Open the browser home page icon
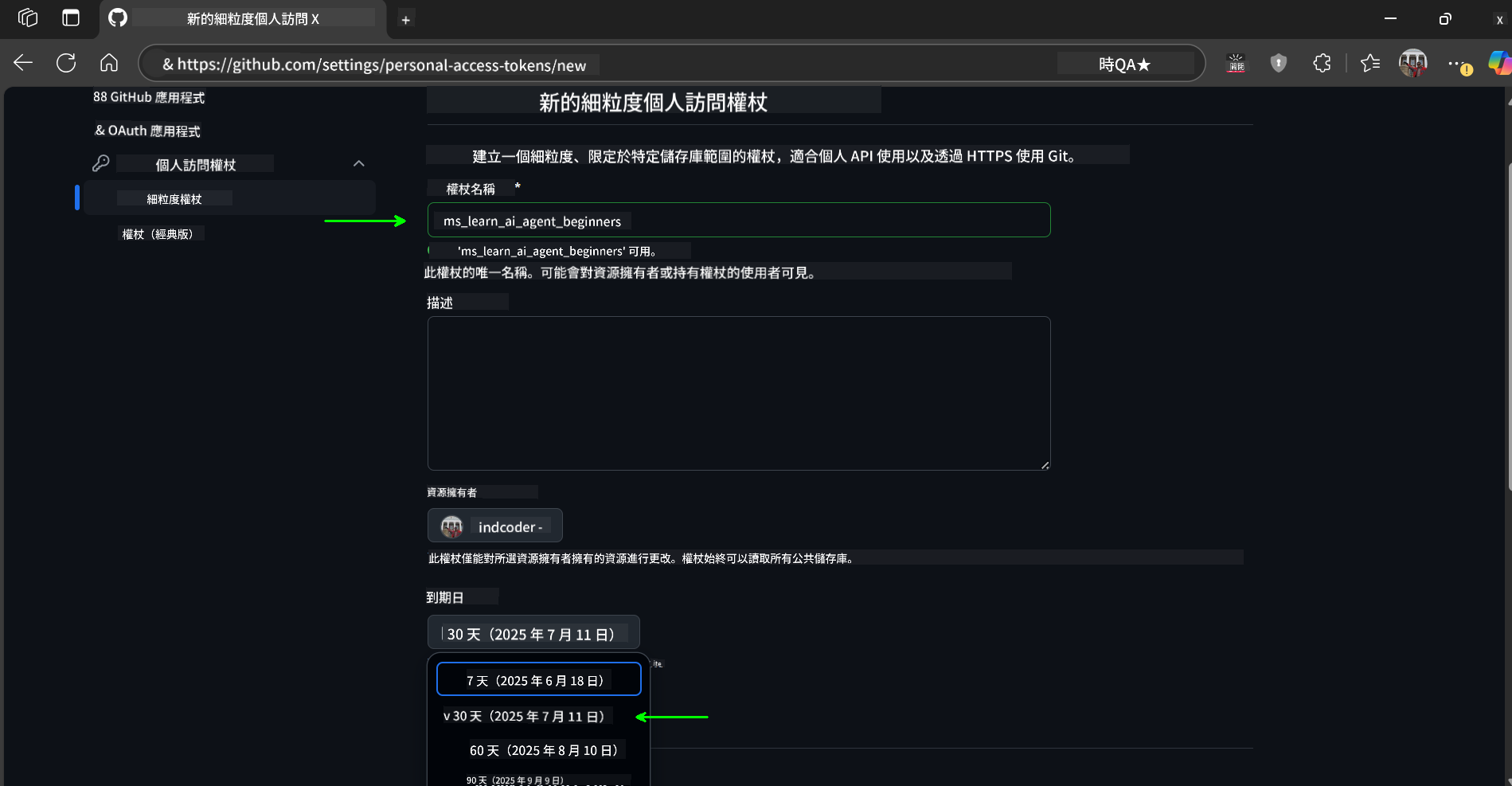The image size is (1512, 786). pos(109,63)
